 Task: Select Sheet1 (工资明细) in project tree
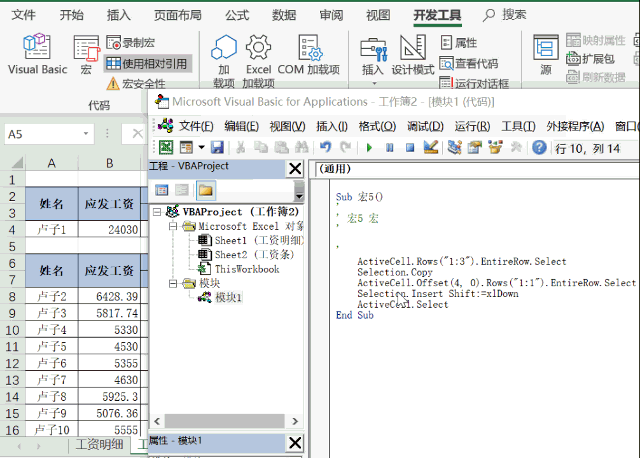coord(251,240)
